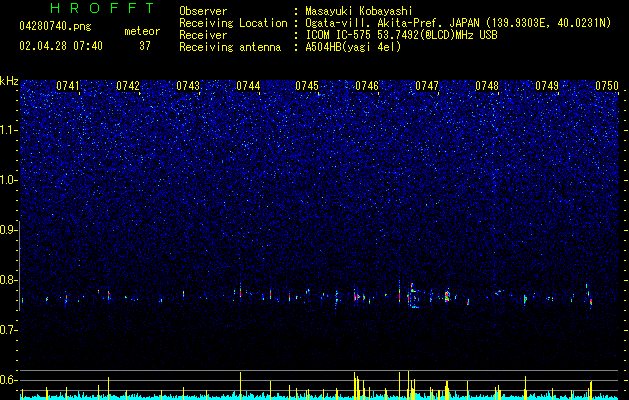The width and height of the screenshot is (629, 400).
Task: Click the 0748 time marker
Action: click(x=487, y=86)
